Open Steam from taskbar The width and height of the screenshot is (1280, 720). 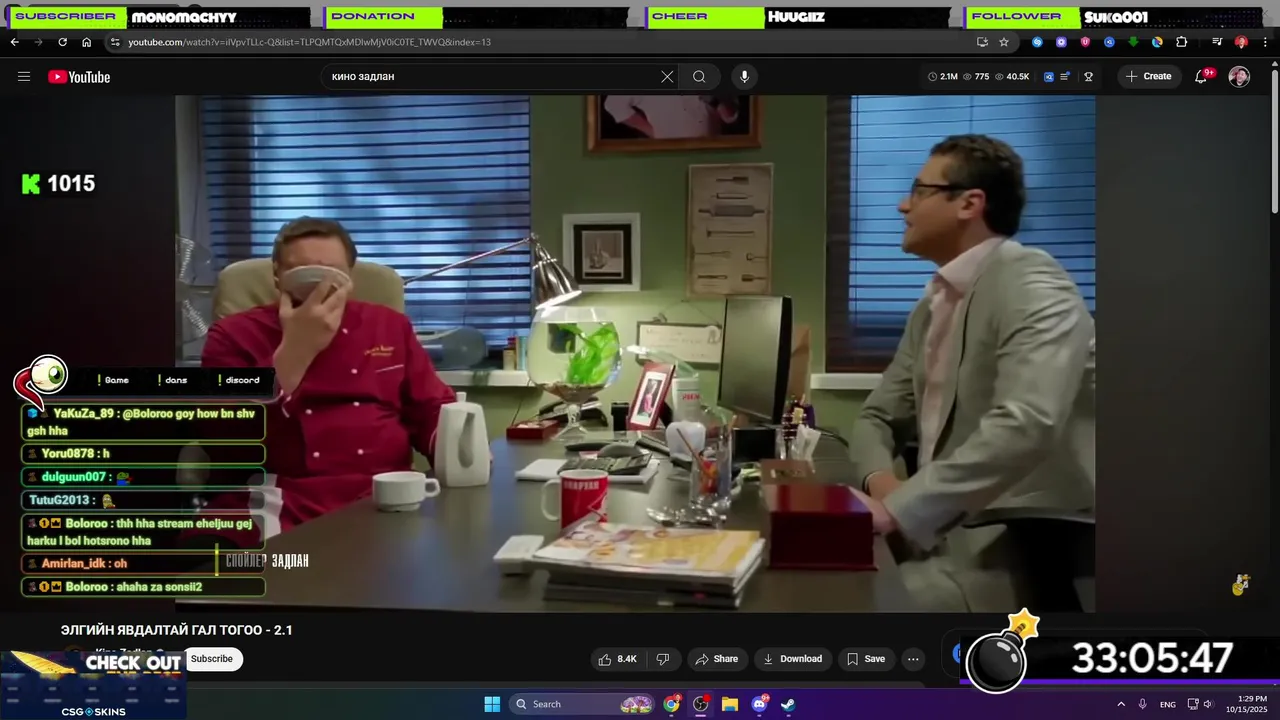pos(788,704)
